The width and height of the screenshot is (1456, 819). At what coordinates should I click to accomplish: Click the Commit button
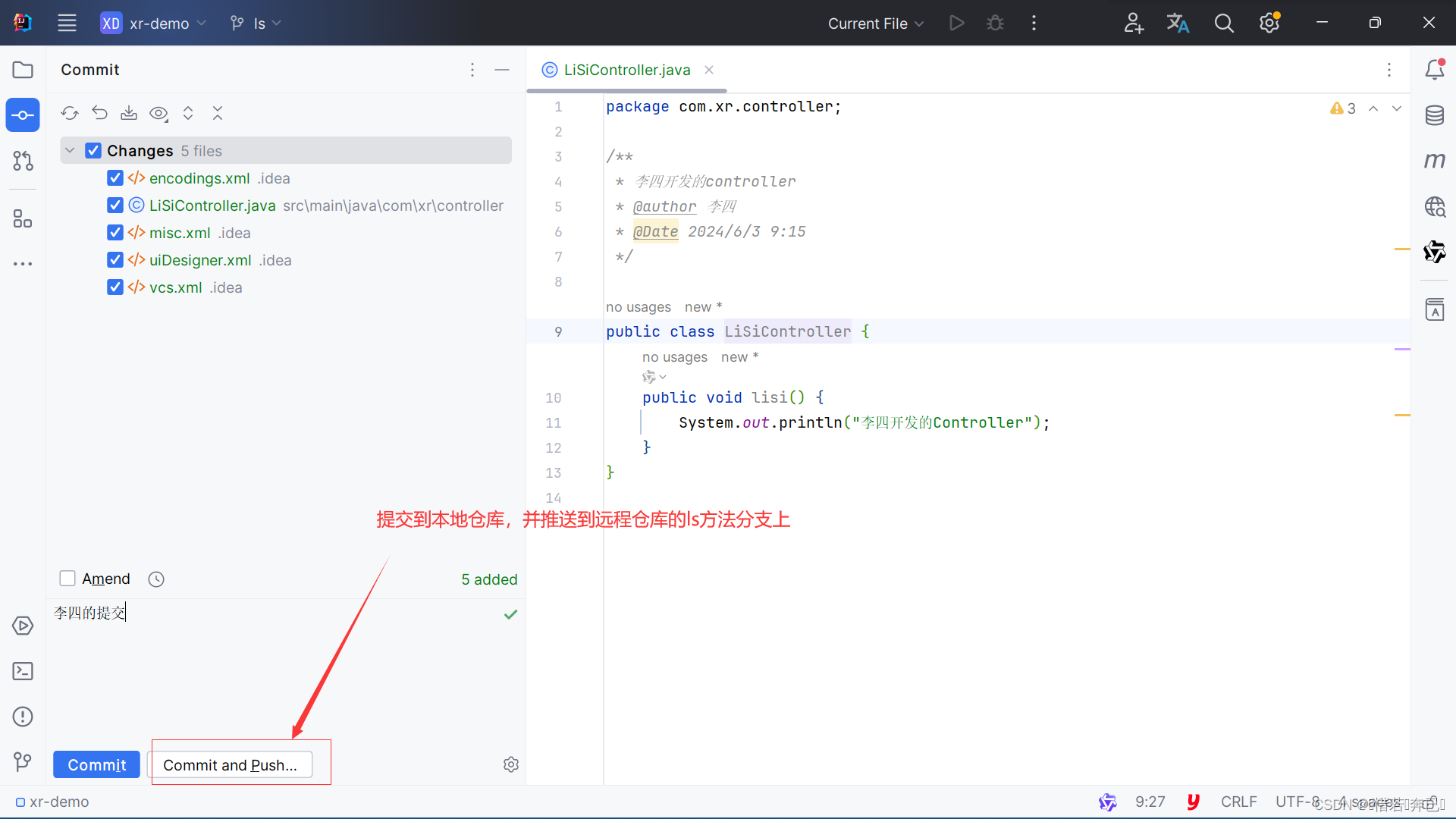point(97,765)
